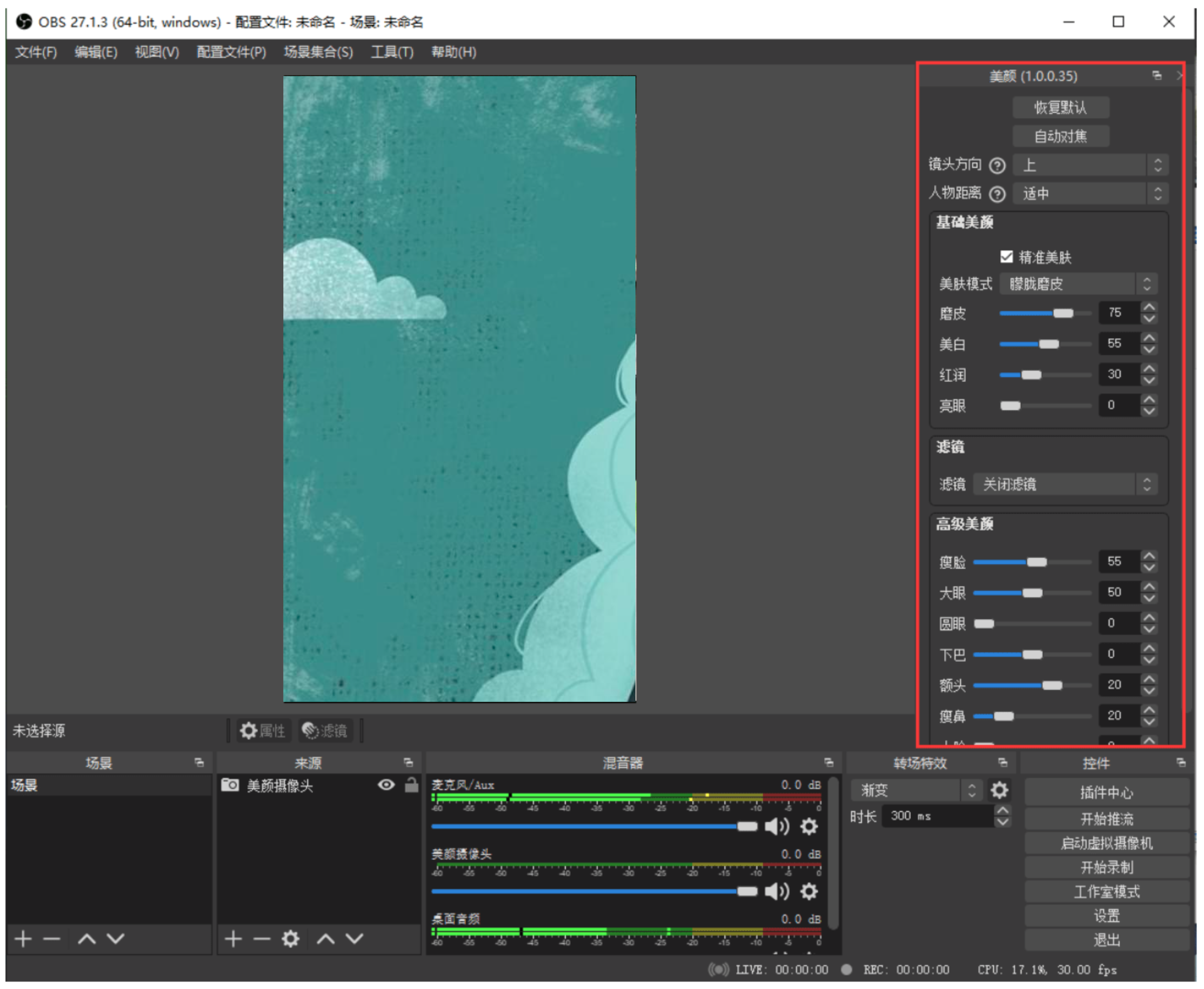Float the 美颜 panel using dock icon
1204x989 pixels.
pyautogui.click(x=1157, y=75)
